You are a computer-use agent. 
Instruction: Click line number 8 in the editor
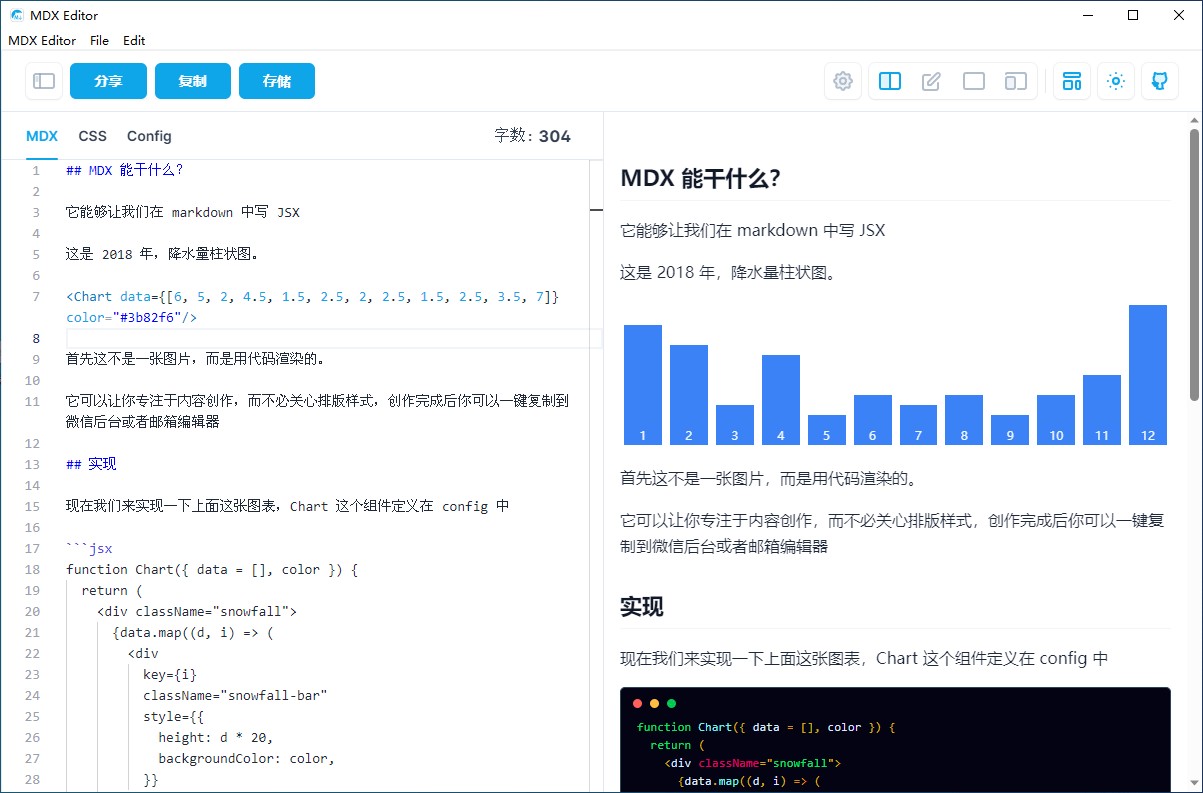(x=36, y=338)
